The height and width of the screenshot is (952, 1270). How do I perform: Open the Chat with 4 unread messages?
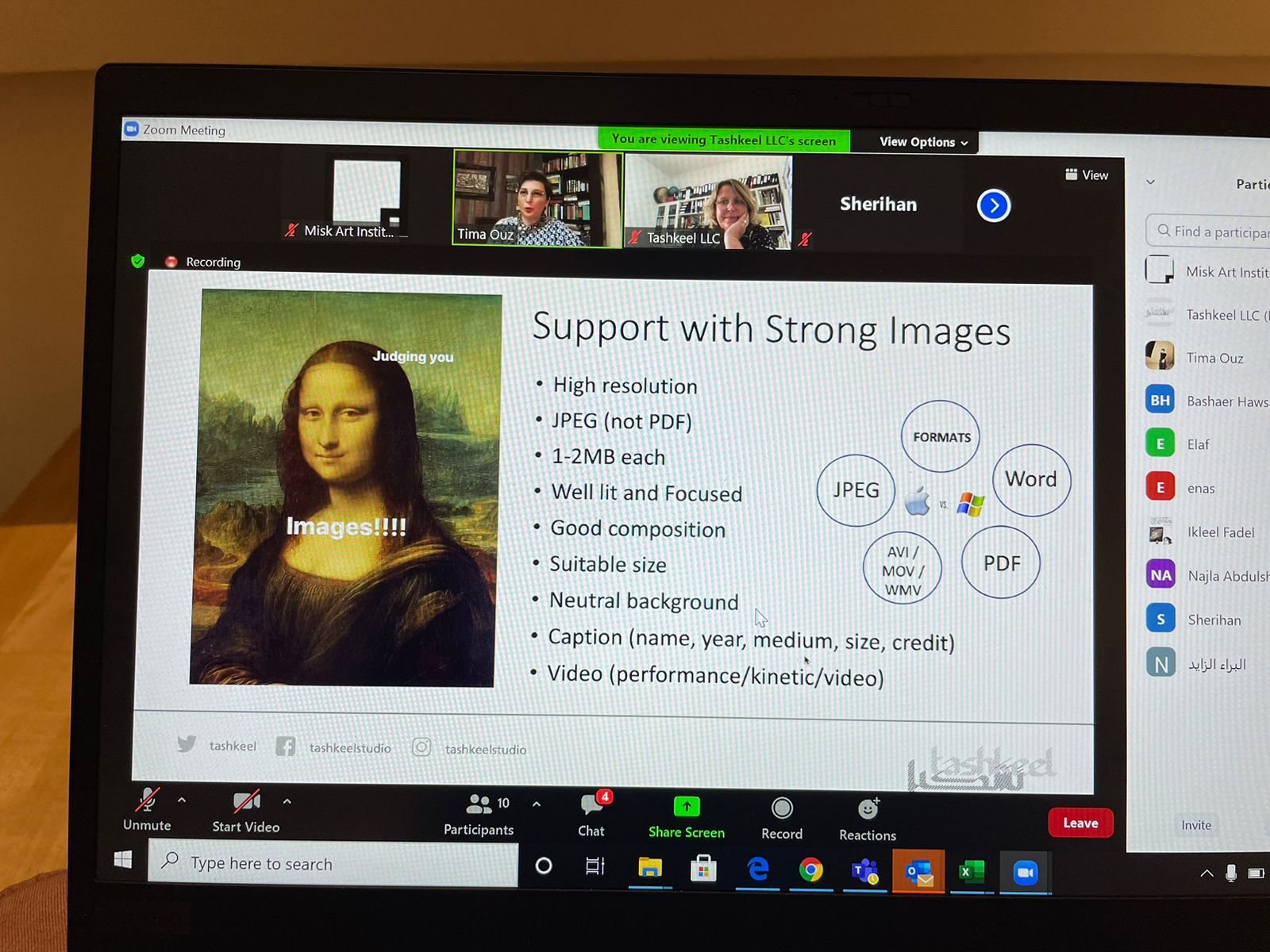pyautogui.click(x=592, y=816)
